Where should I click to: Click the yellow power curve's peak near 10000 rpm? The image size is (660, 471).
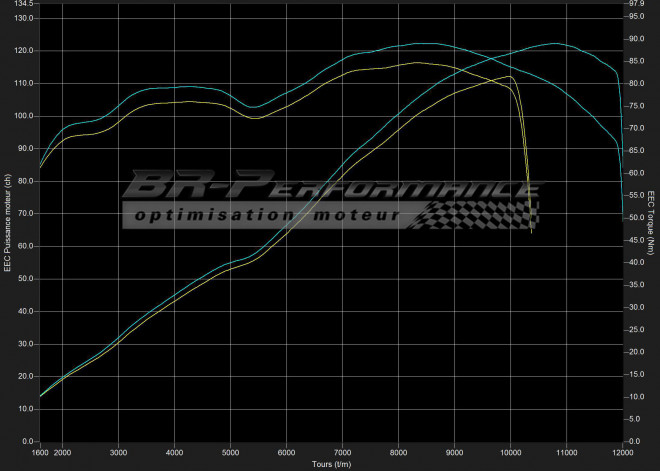(x=510, y=76)
